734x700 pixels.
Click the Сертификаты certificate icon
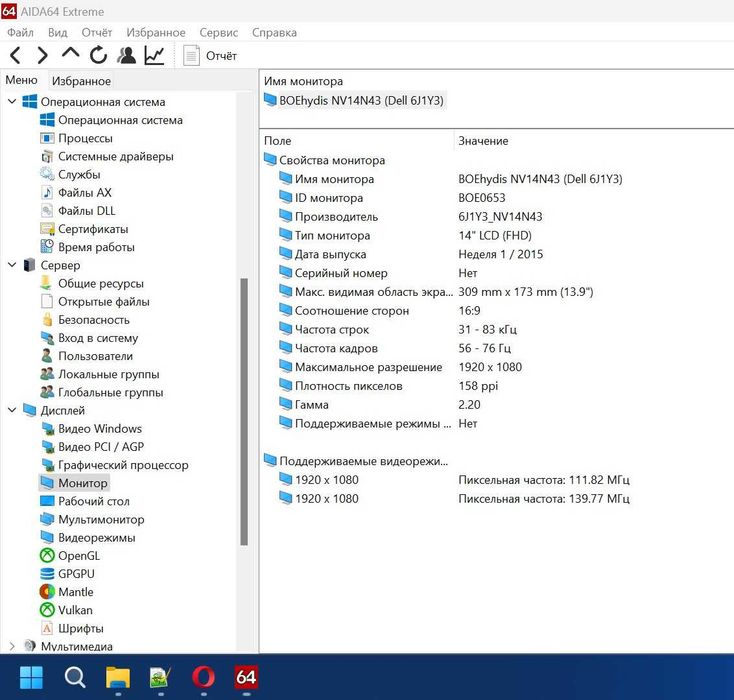pyautogui.click(x=47, y=229)
